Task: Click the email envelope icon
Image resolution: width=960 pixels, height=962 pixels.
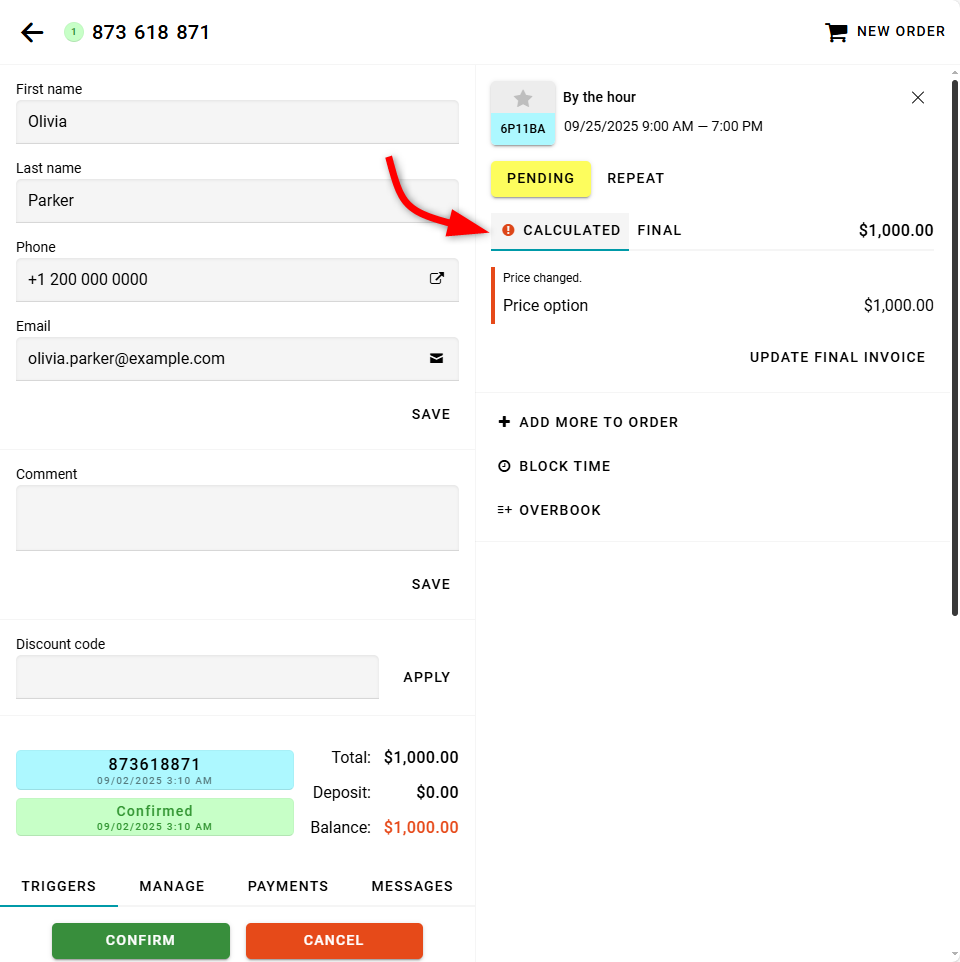Action: (437, 358)
